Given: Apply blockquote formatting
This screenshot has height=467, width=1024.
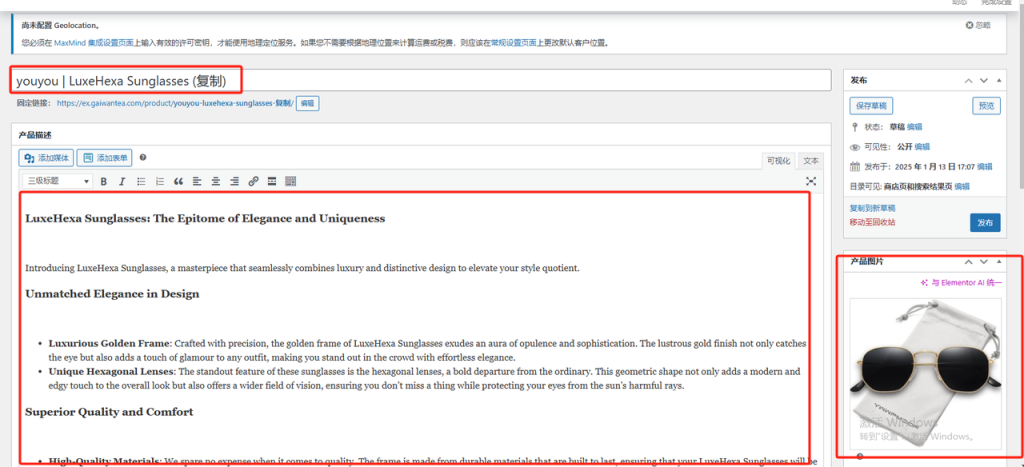Looking at the screenshot, I should click(x=178, y=181).
